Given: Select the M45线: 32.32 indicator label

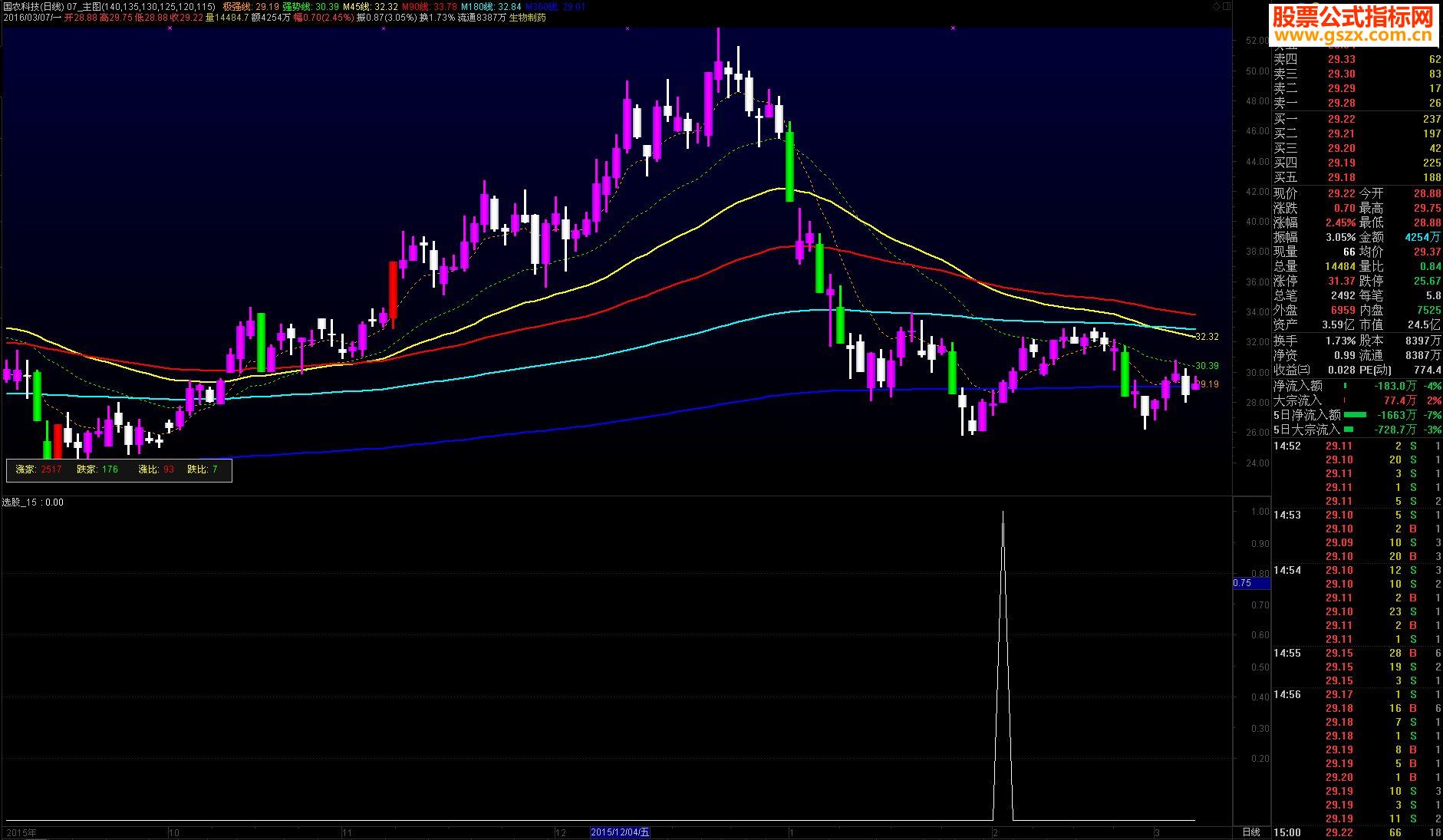Looking at the screenshot, I should click(371, 6).
